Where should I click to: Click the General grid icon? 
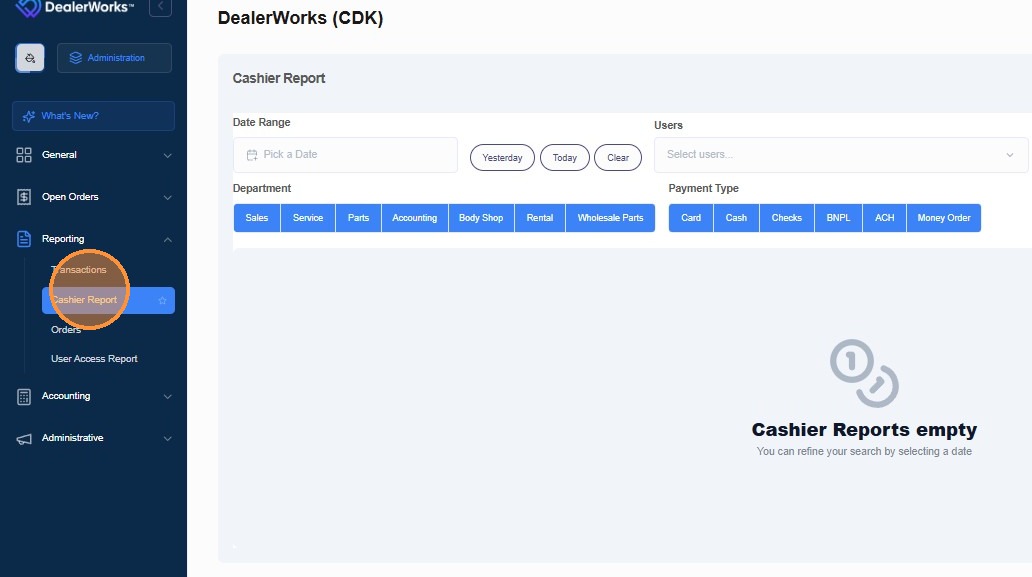pyautogui.click(x=24, y=155)
